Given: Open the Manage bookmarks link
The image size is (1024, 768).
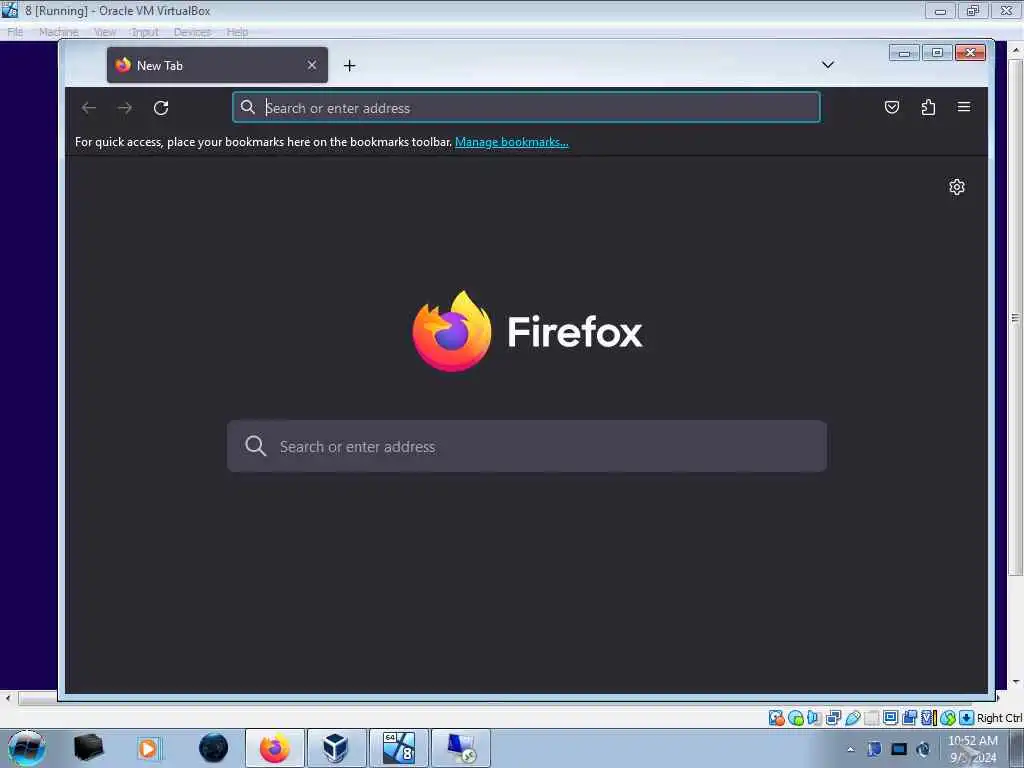Looking at the screenshot, I should coord(511,142).
